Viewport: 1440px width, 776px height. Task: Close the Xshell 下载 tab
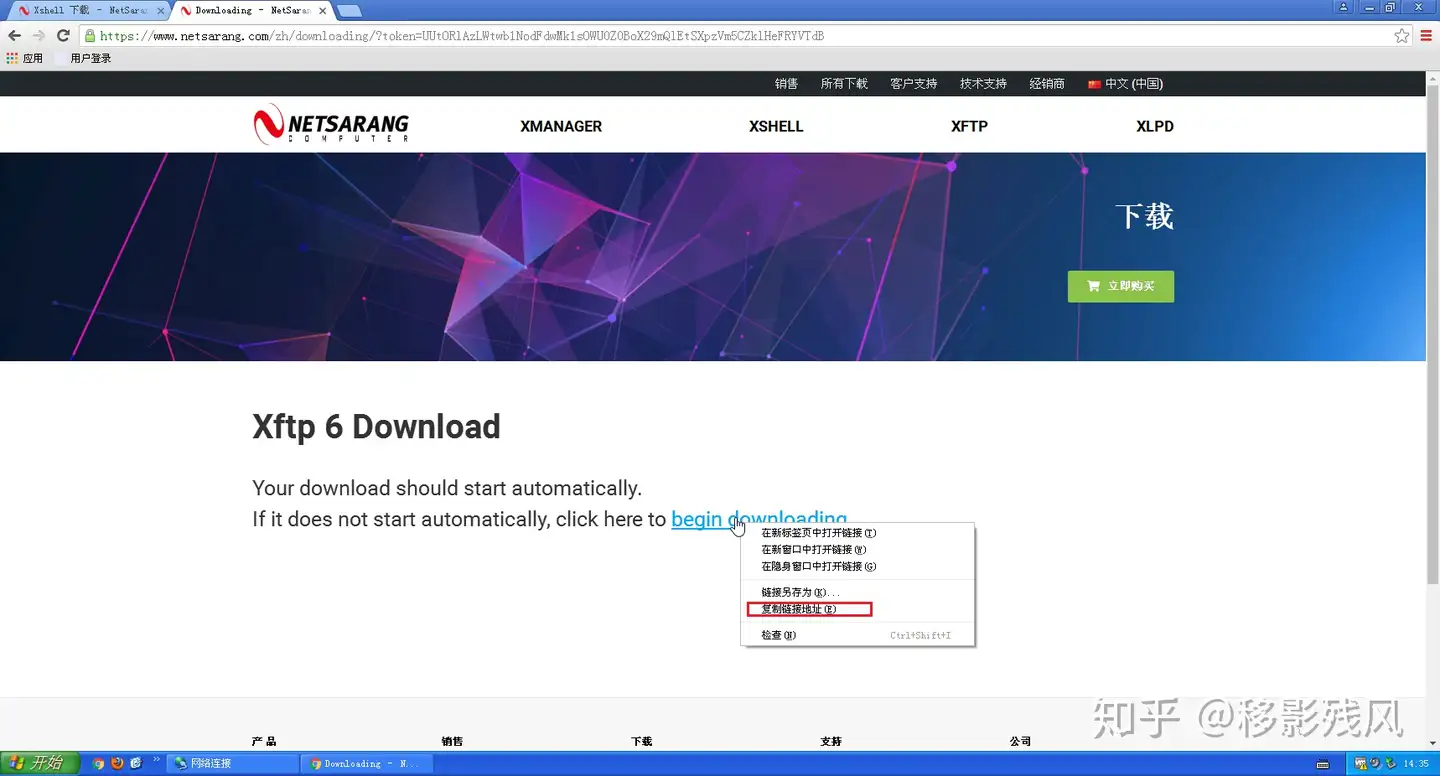click(161, 10)
